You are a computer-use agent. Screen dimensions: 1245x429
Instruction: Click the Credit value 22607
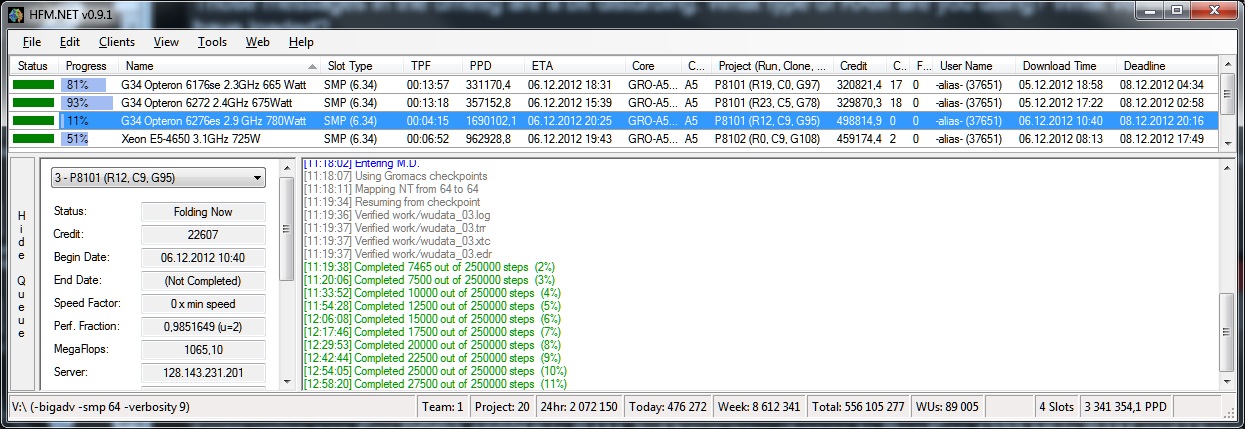coord(204,234)
